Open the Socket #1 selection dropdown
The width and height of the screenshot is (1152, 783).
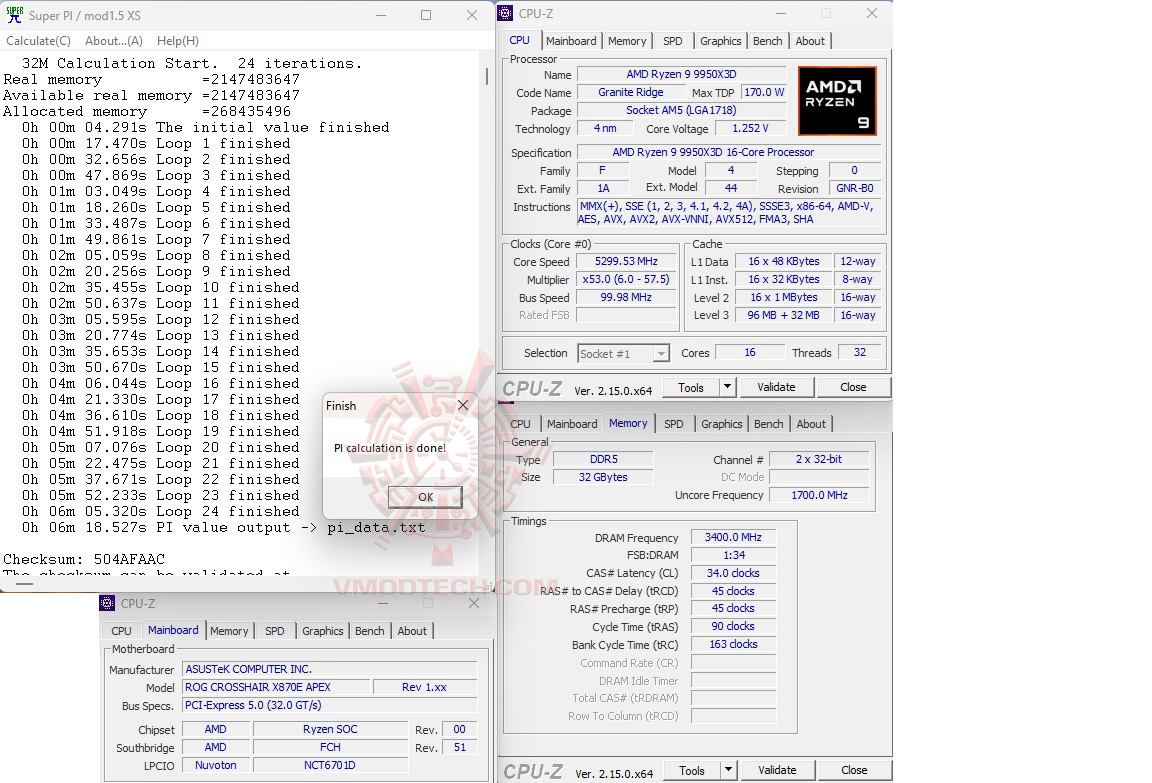coord(659,353)
